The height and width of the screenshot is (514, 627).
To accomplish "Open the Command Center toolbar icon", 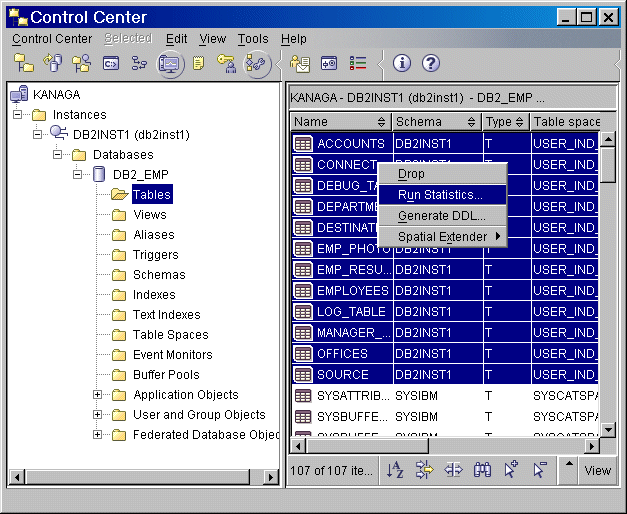I will tap(112, 63).
